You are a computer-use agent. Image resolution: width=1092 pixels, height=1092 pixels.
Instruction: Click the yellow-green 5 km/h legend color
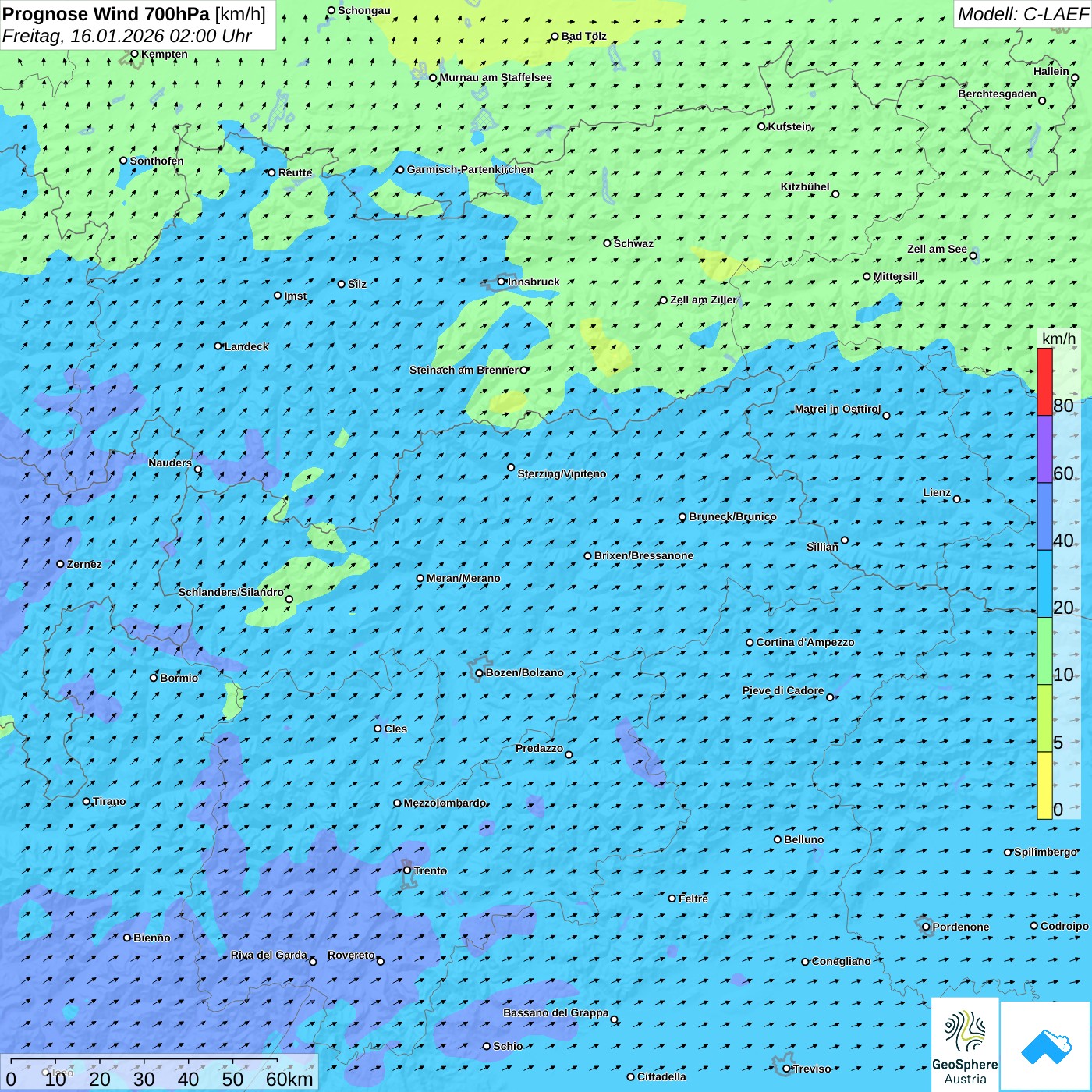click(x=1044, y=718)
